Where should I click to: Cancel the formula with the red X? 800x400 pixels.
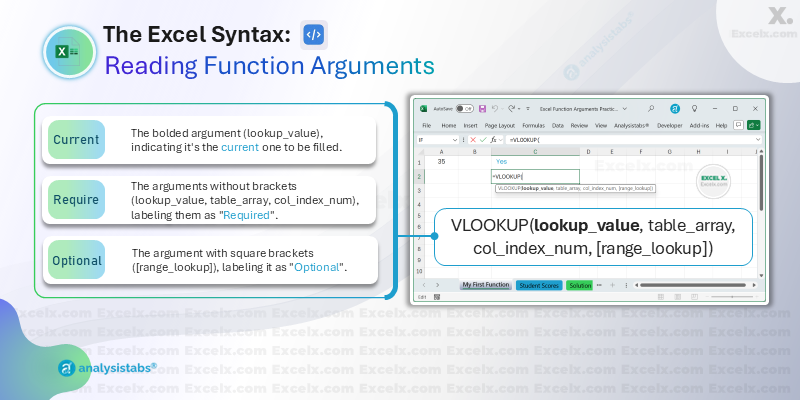click(x=473, y=139)
